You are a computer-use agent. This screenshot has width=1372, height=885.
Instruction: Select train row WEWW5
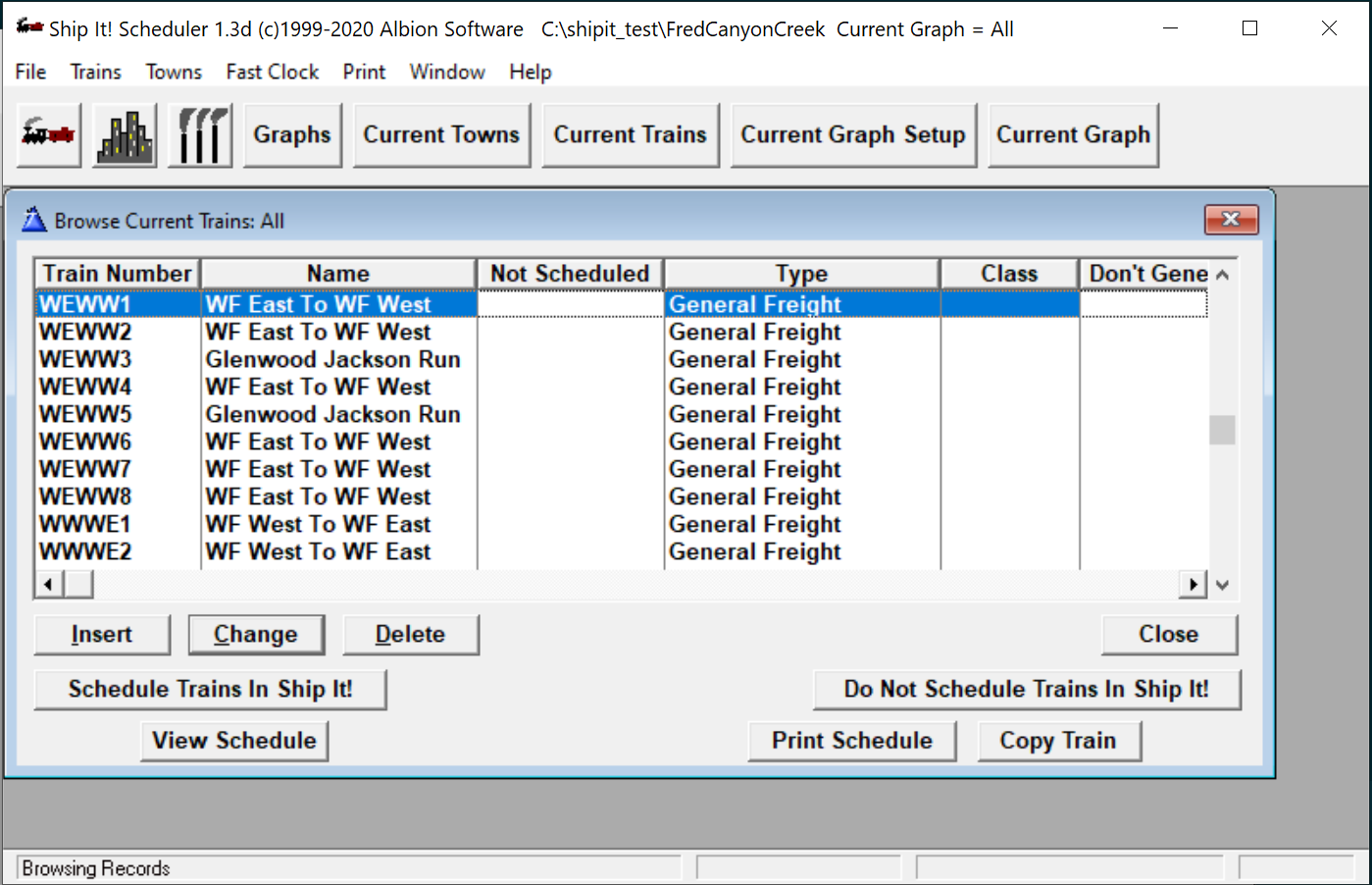(621, 414)
